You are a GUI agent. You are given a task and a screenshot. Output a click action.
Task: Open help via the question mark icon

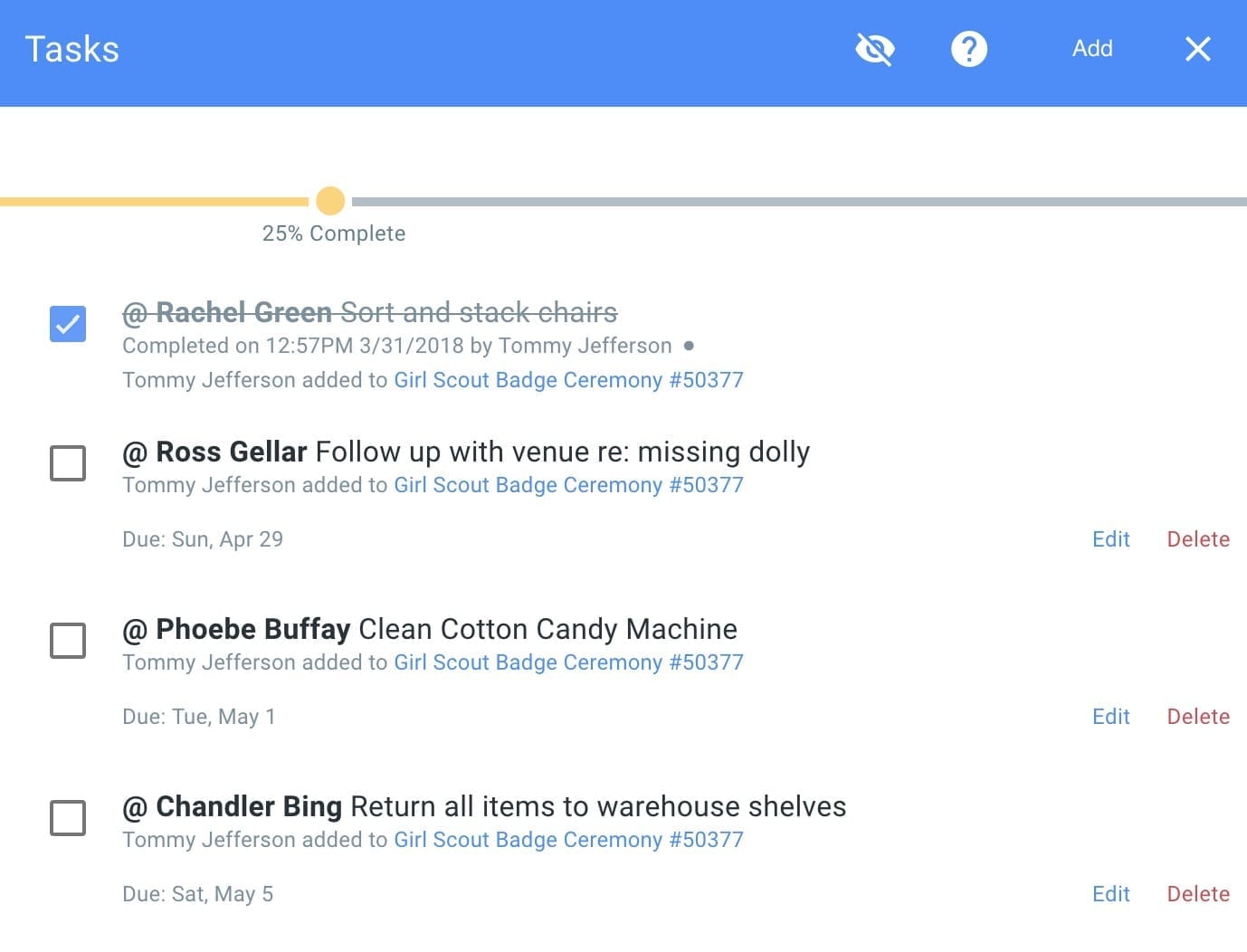[x=969, y=49]
